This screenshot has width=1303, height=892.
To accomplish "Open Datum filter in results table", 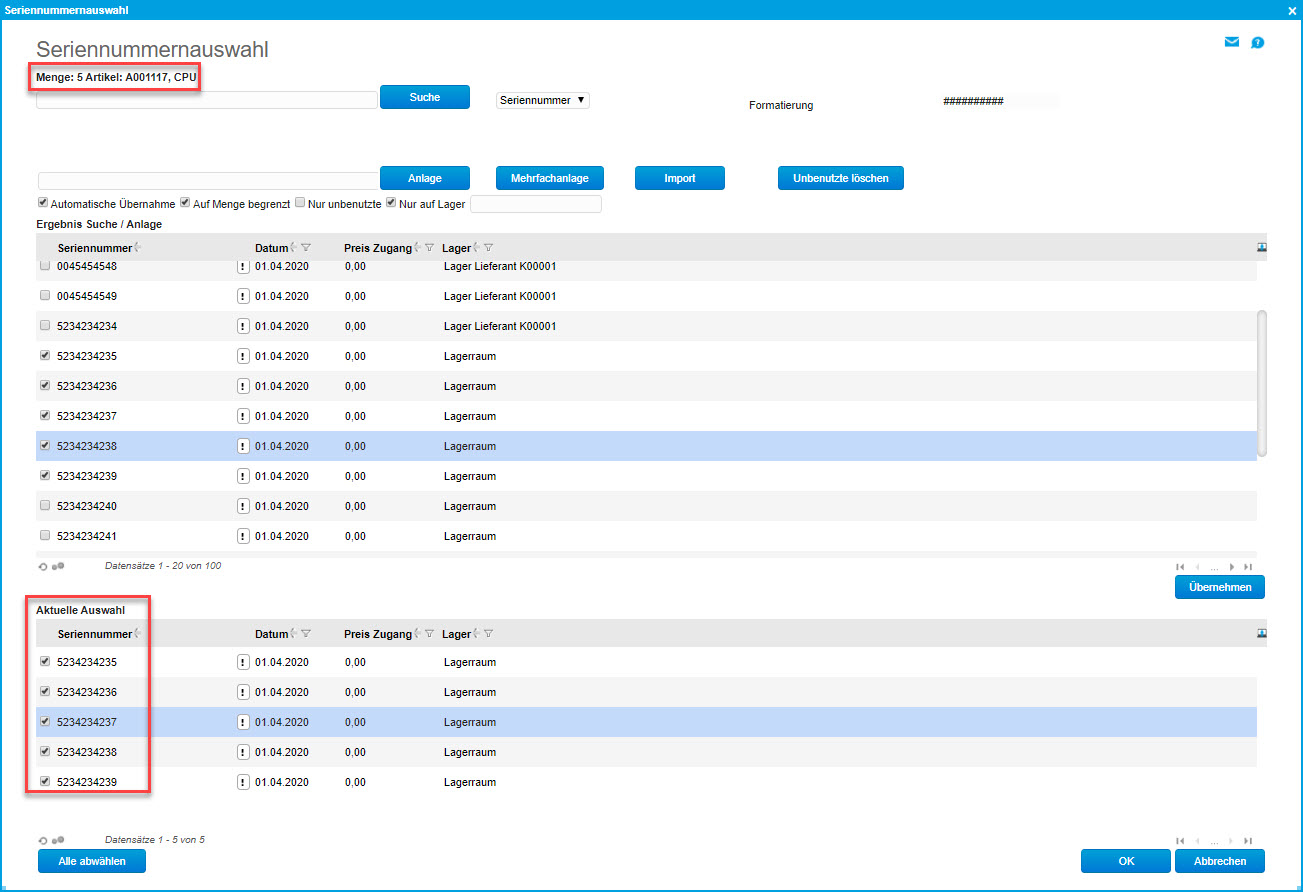I will coord(306,248).
